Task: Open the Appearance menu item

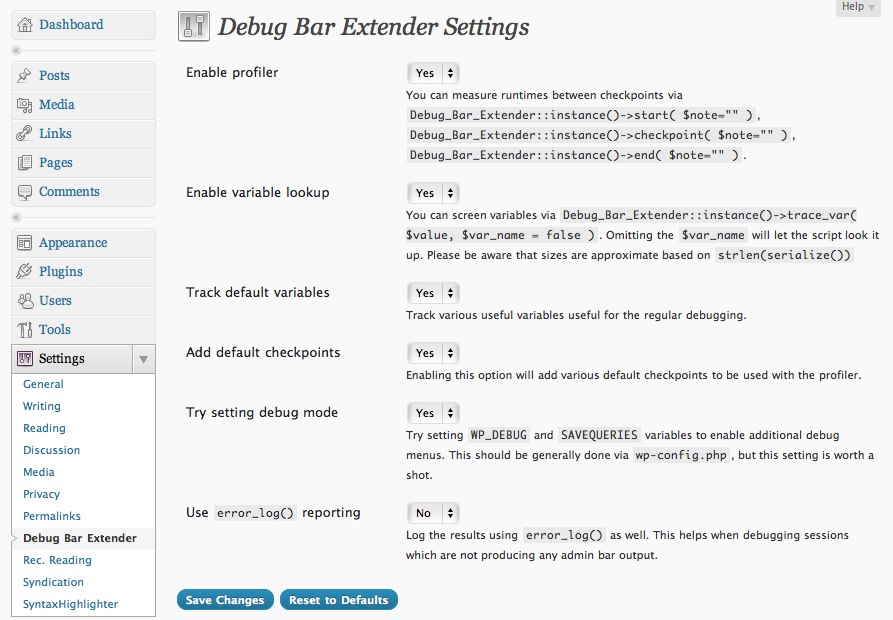Action: point(73,243)
